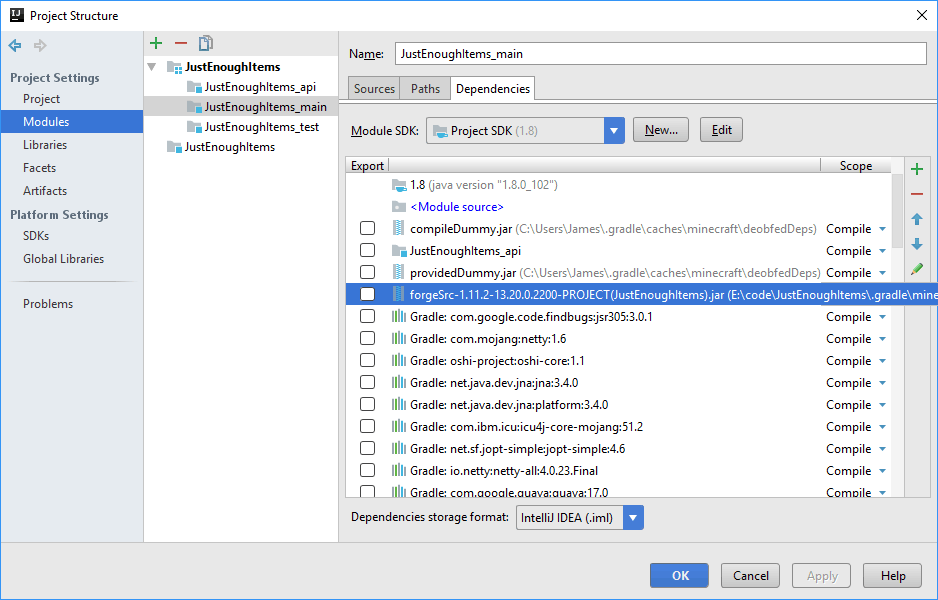Edit dependency with pencil icon
The height and width of the screenshot is (600, 938).
pyautogui.click(x=916, y=269)
